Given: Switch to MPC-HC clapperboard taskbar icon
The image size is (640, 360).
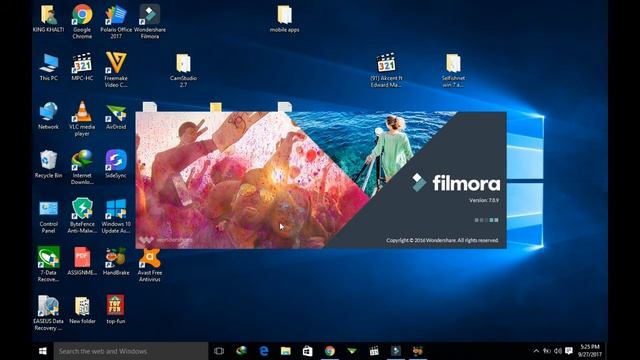Looking at the screenshot, I should click(x=374, y=351).
